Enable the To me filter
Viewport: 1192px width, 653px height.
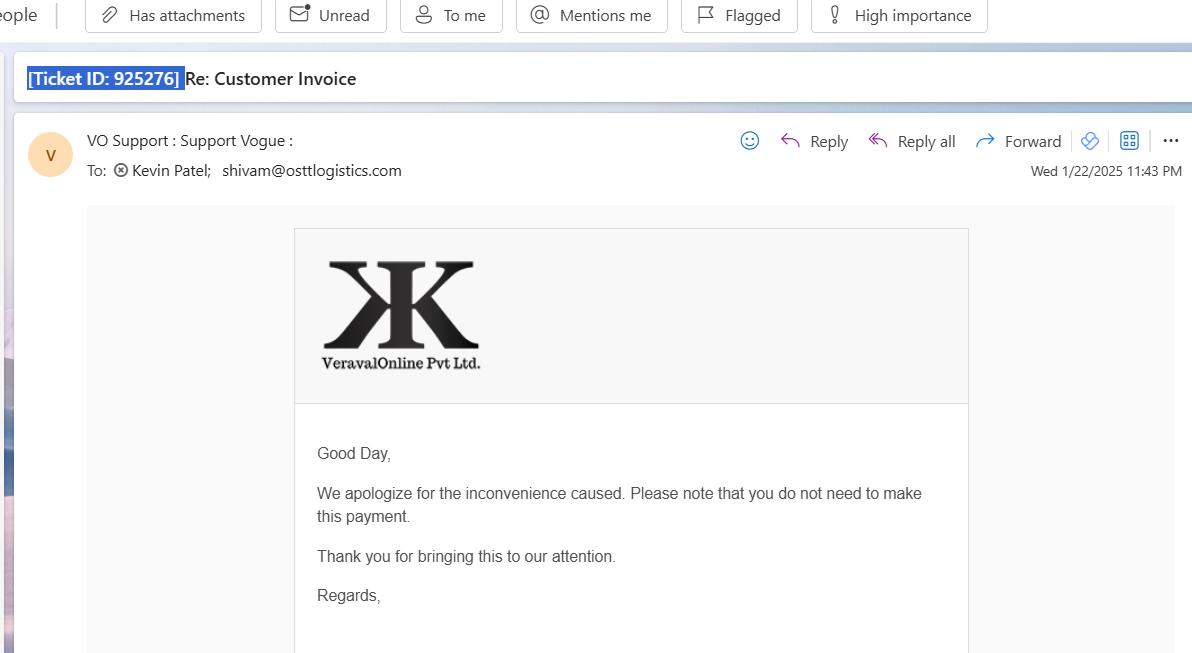click(x=451, y=15)
